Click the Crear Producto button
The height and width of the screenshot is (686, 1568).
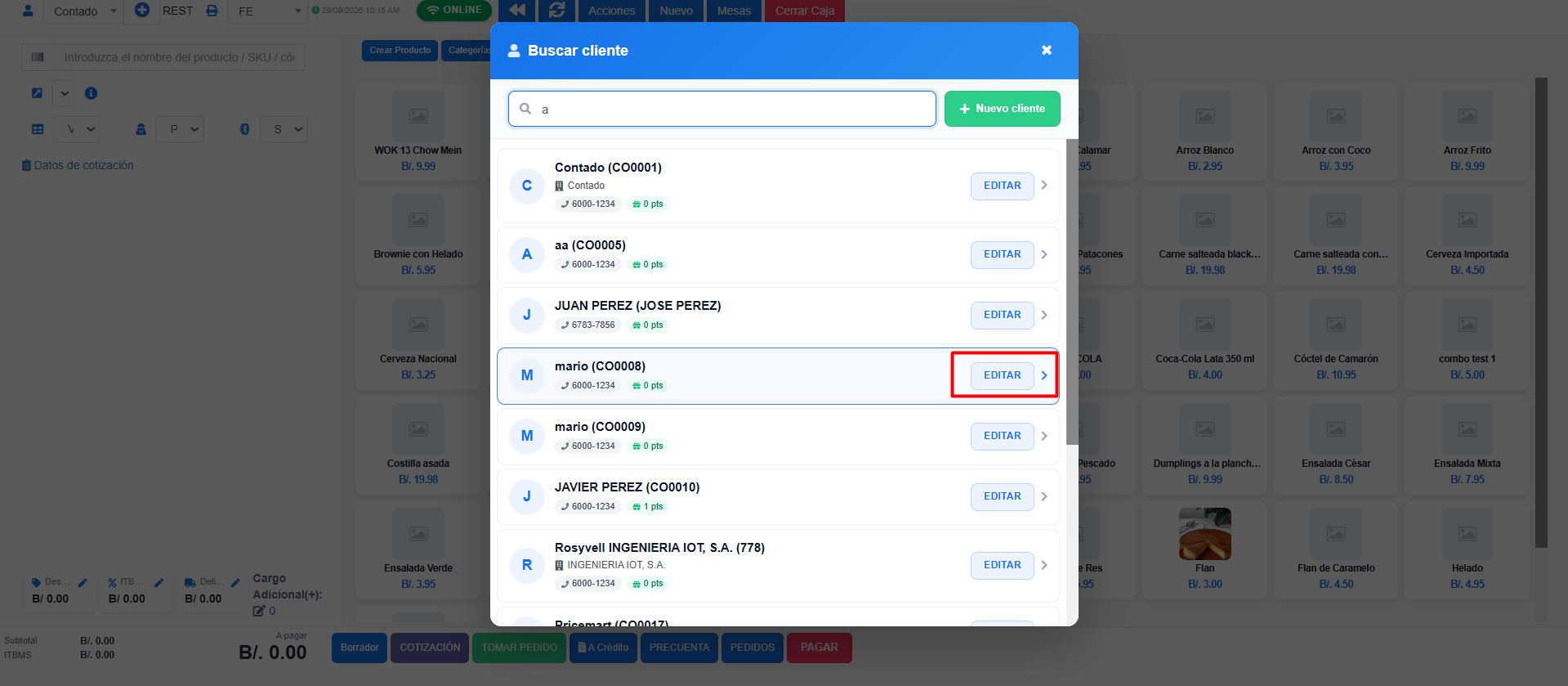[400, 51]
